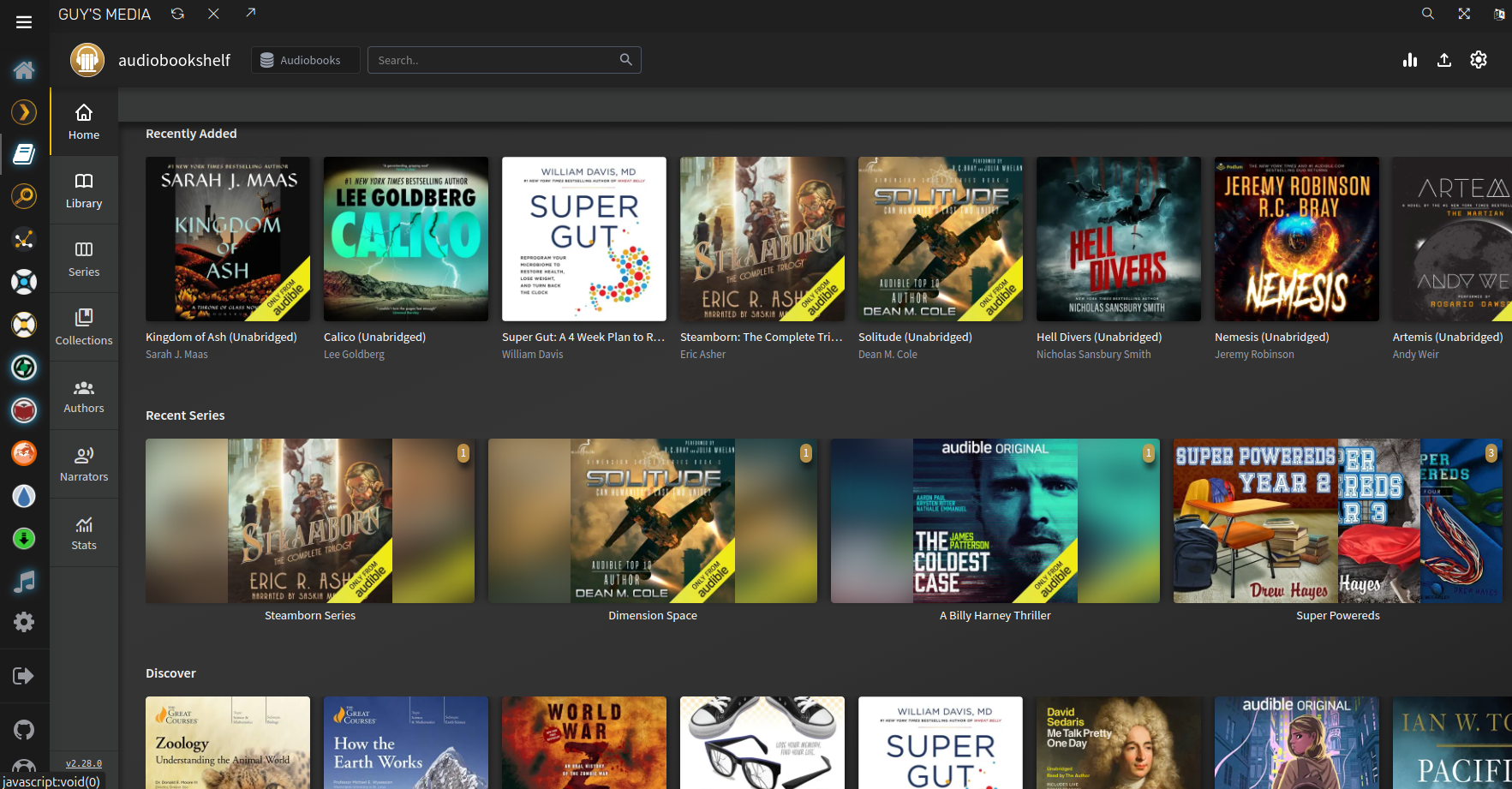Open the Stats sidebar tab

click(84, 533)
